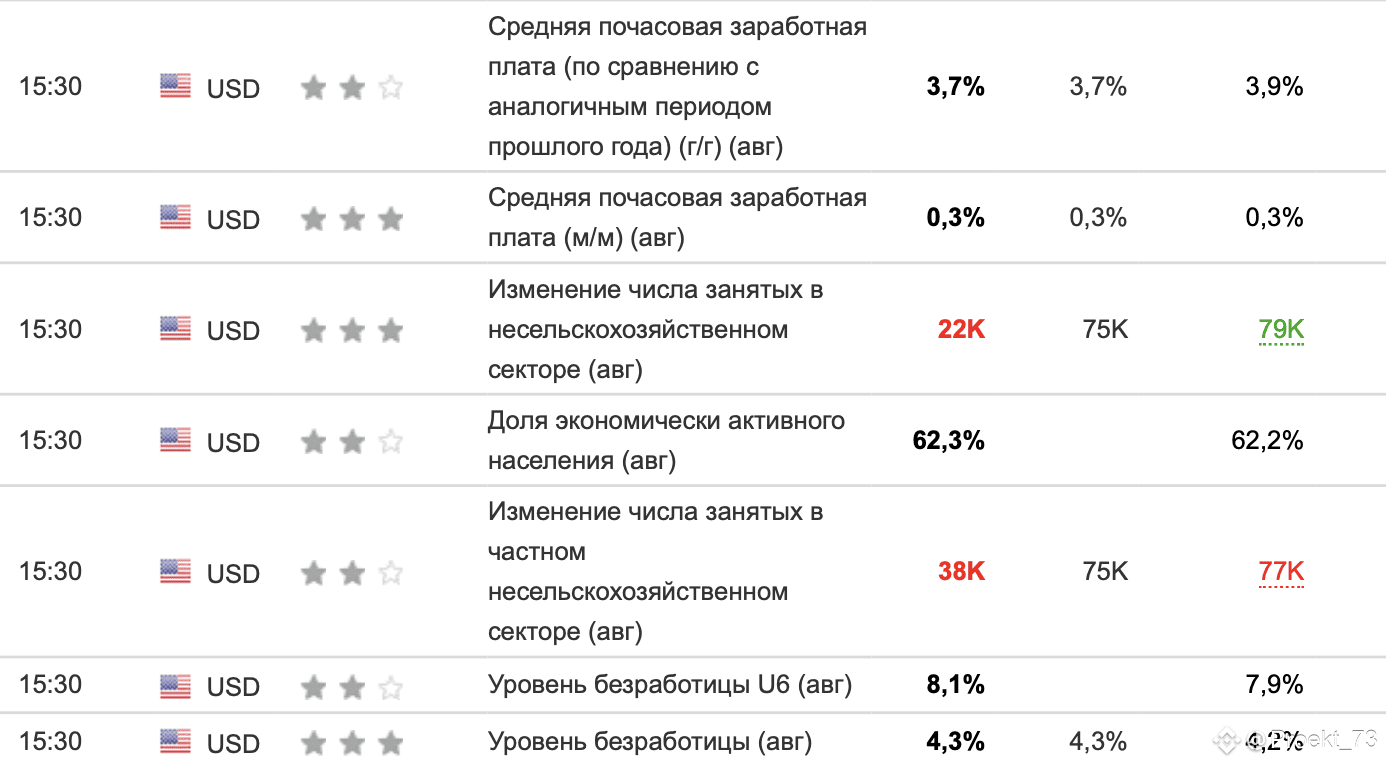Click the actual value 38K in red
Image resolution: width=1386 pixels, height=766 pixels.
[961, 571]
